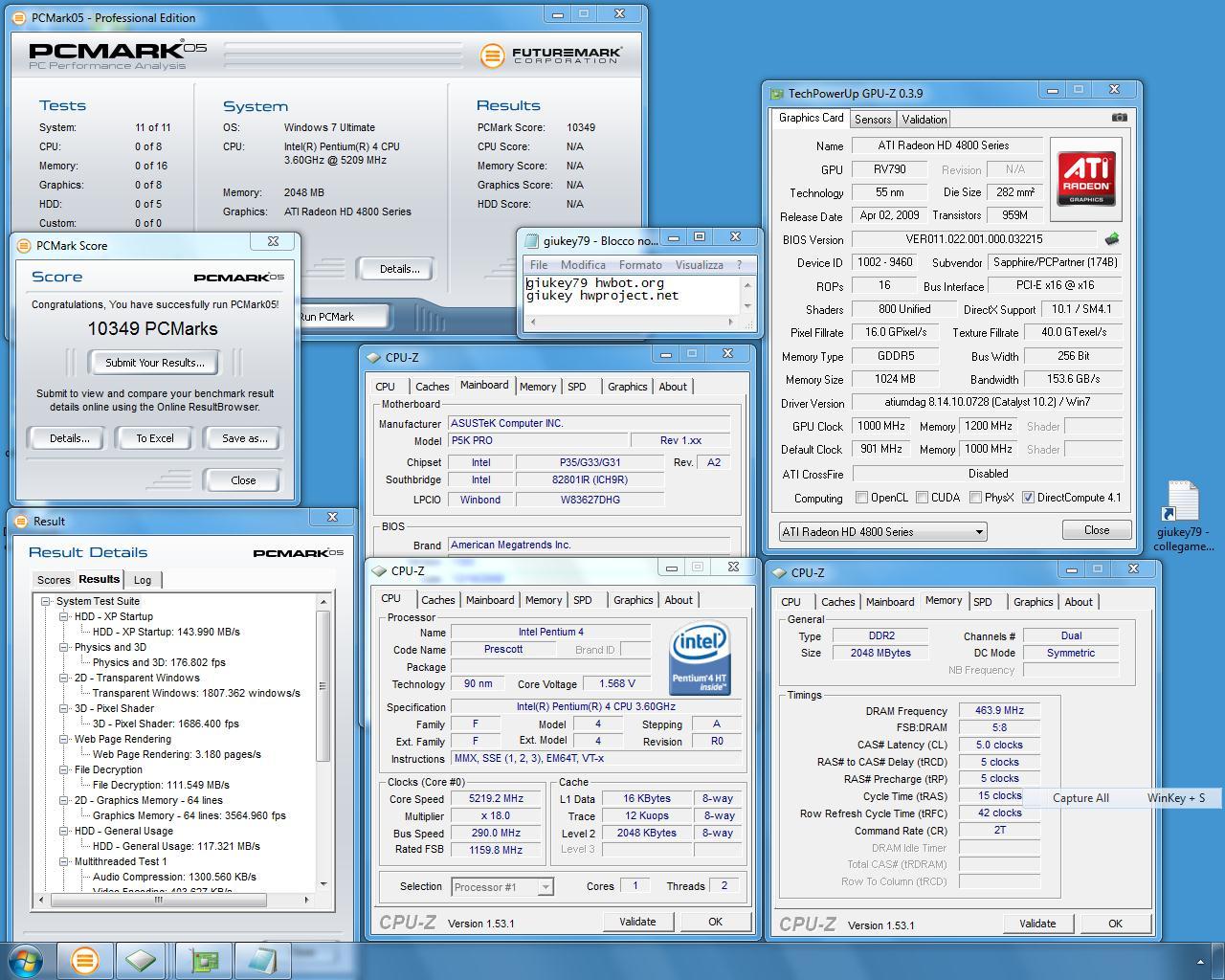Collapse the HDD - General Usage node
The height and width of the screenshot is (980, 1225).
click(x=64, y=831)
